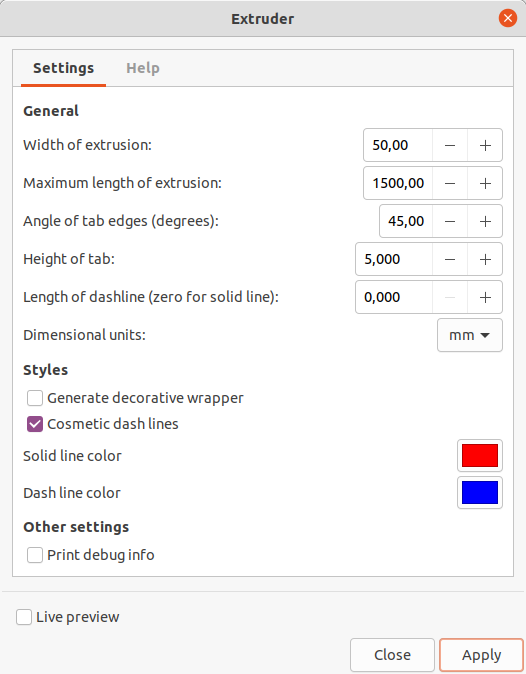Increase Height of tab with plus
Image resolution: width=526 pixels, height=674 pixels.
[485, 259]
